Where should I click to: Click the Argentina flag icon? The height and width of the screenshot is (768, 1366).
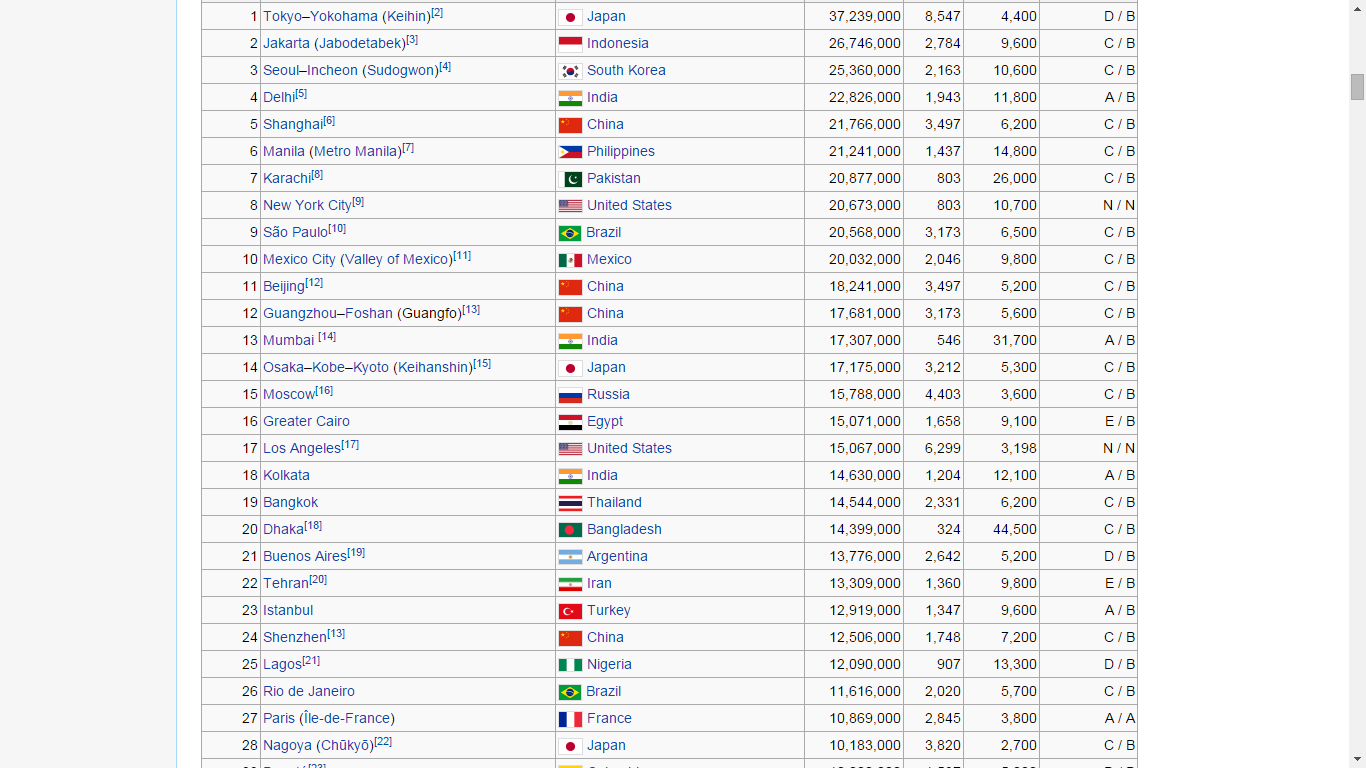(570, 557)
